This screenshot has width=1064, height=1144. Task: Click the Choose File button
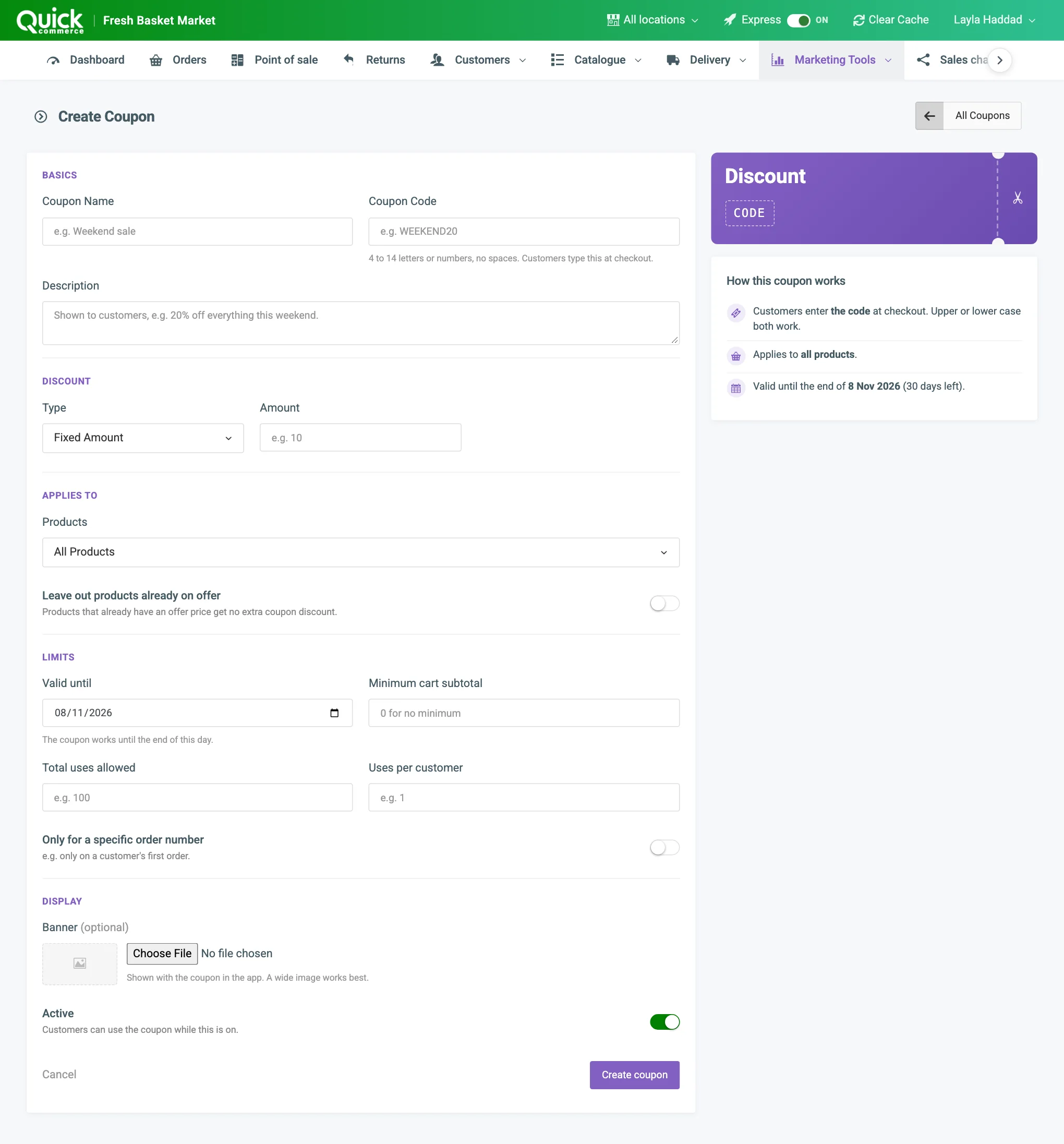162,954
